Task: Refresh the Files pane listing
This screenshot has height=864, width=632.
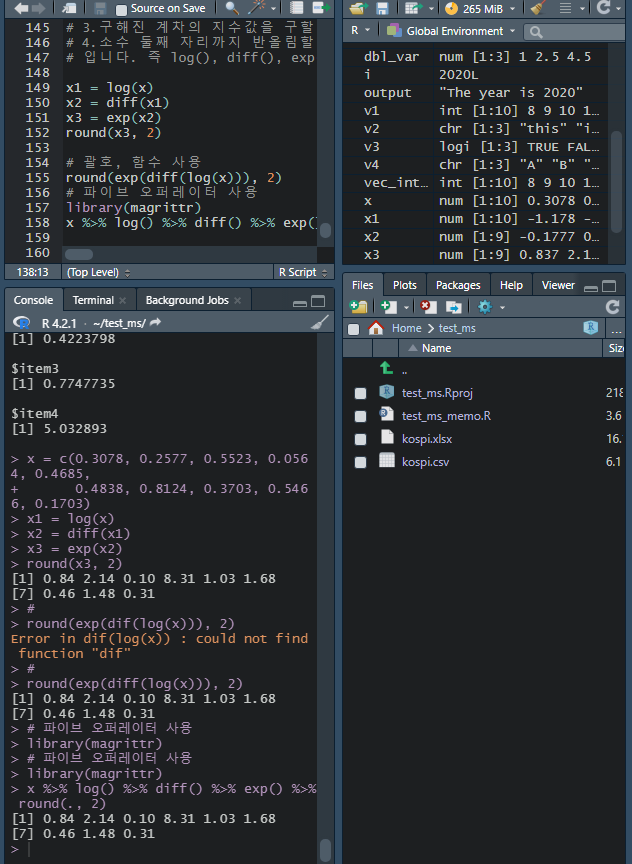Action: [612, 307]
